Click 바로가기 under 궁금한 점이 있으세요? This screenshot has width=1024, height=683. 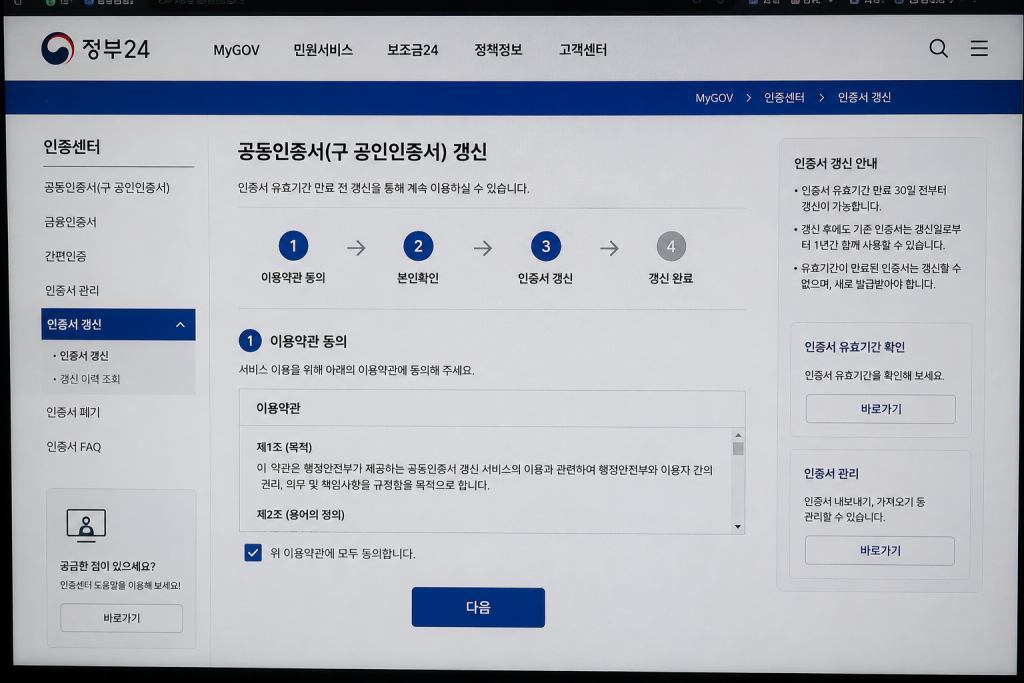tap(121, 618)
